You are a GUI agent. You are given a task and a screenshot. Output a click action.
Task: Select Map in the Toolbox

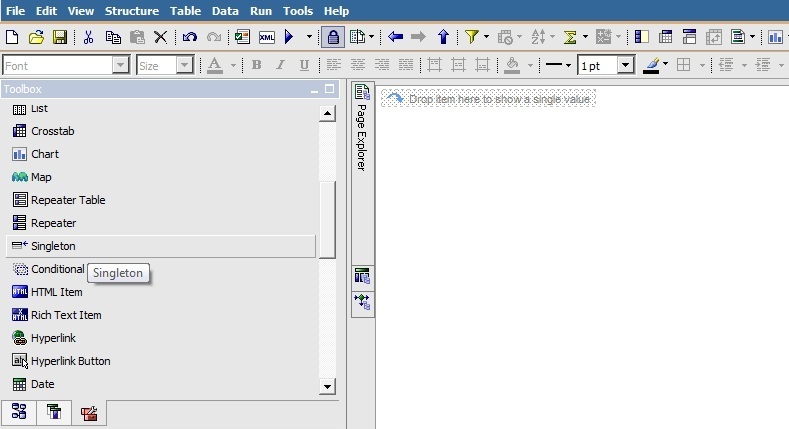click(161, 177)
